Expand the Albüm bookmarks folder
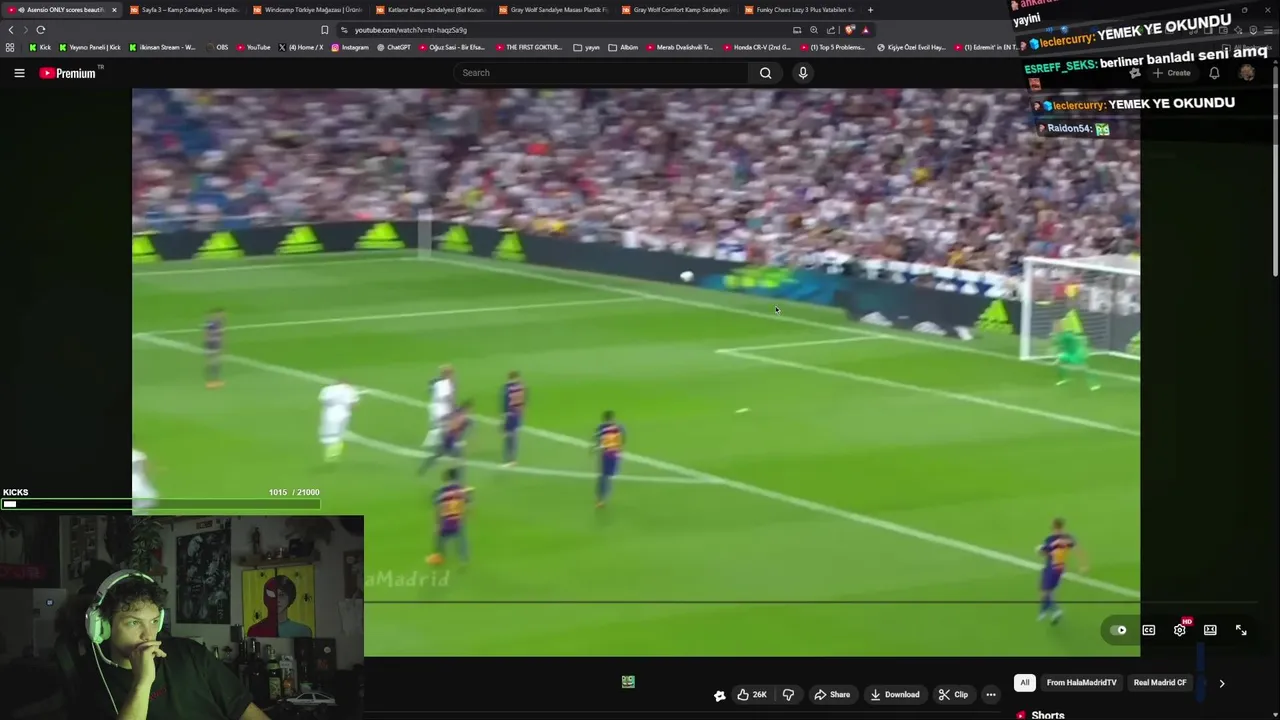Screen dimensions: 1280x720 coord(623,47)
